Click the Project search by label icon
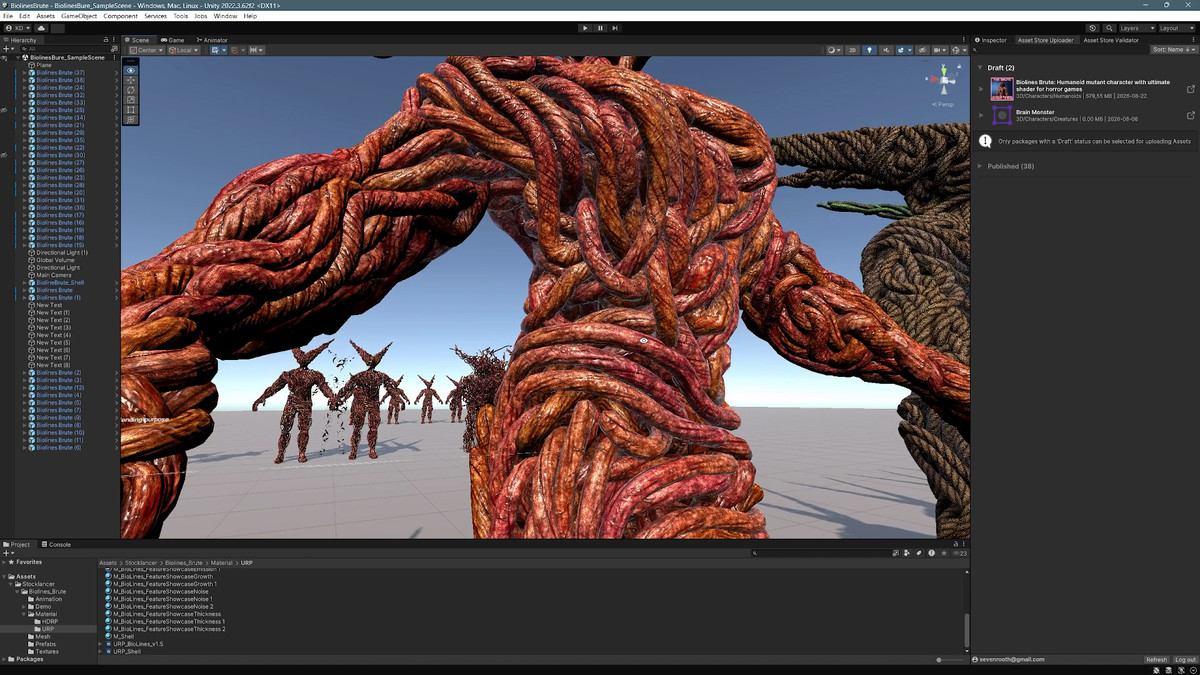This screenshot has height=675, width=1200. 919,553
